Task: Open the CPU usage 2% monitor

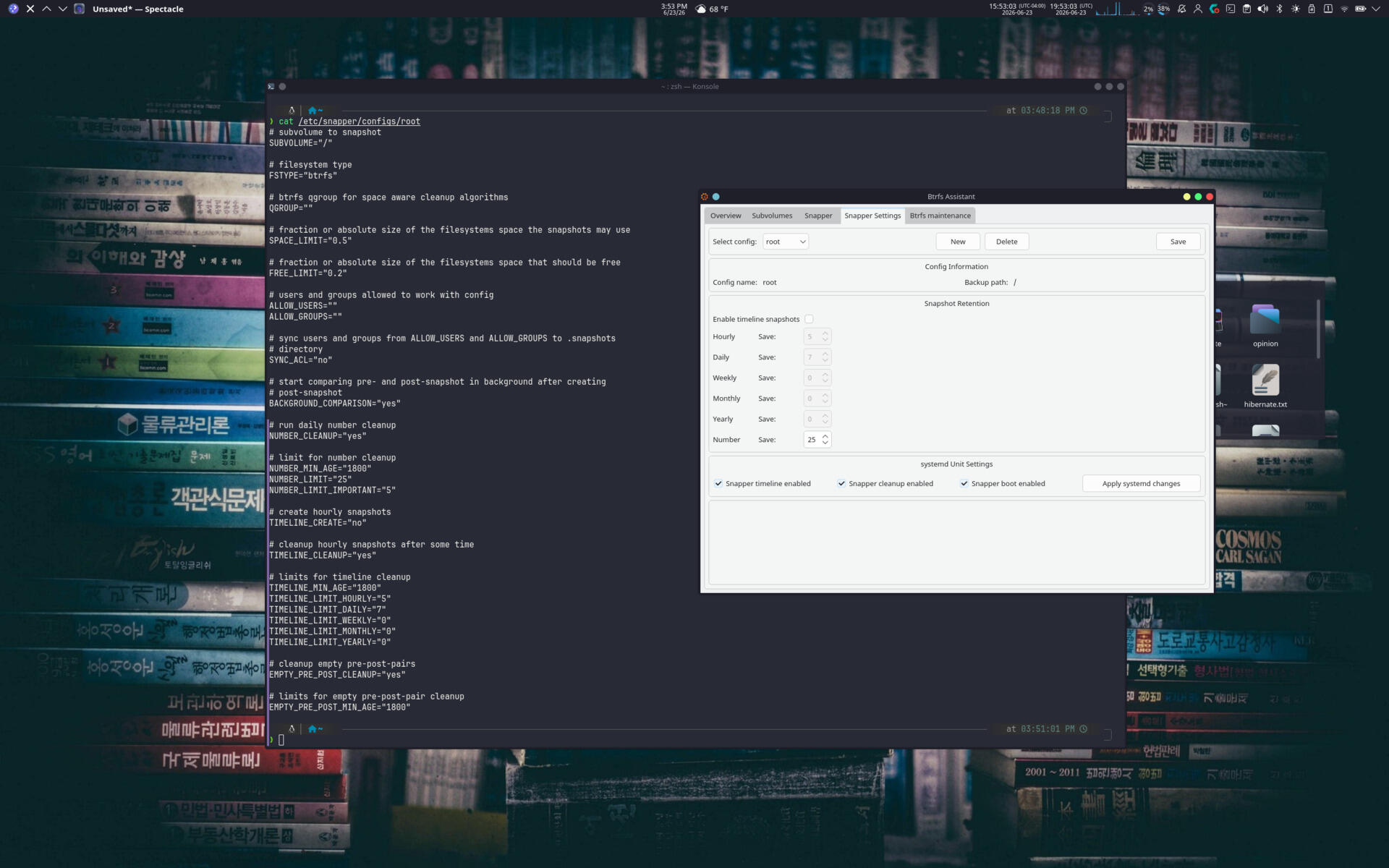Action: (1147, 9)
